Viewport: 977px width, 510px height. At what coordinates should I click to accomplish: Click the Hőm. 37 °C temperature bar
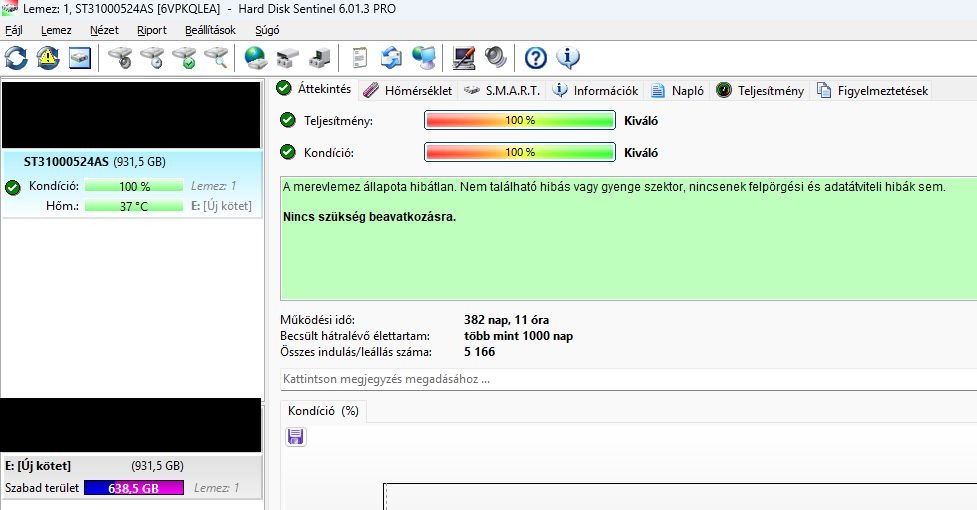click(134, 205)
